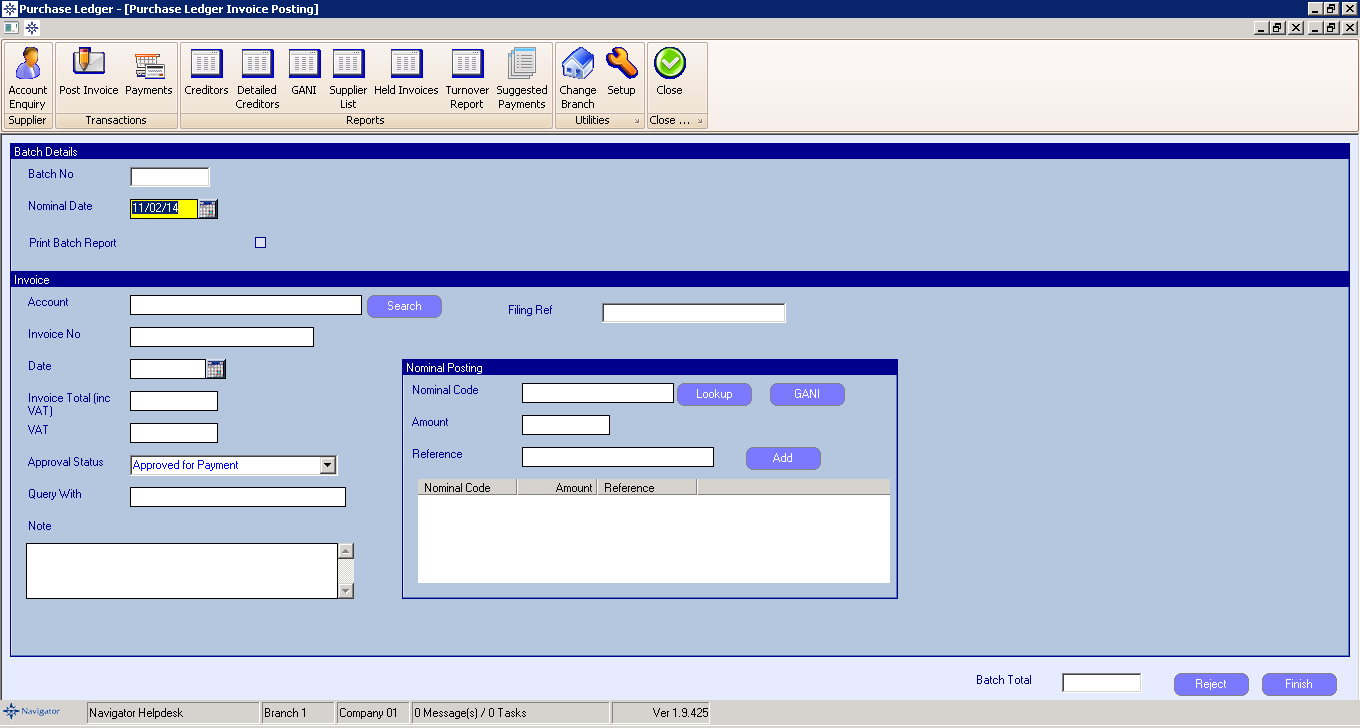Image resolution: width=1360 pixels, height=728 pixels.
Task: Click the Change Branch utility icon
Action: tap(578, 78)
